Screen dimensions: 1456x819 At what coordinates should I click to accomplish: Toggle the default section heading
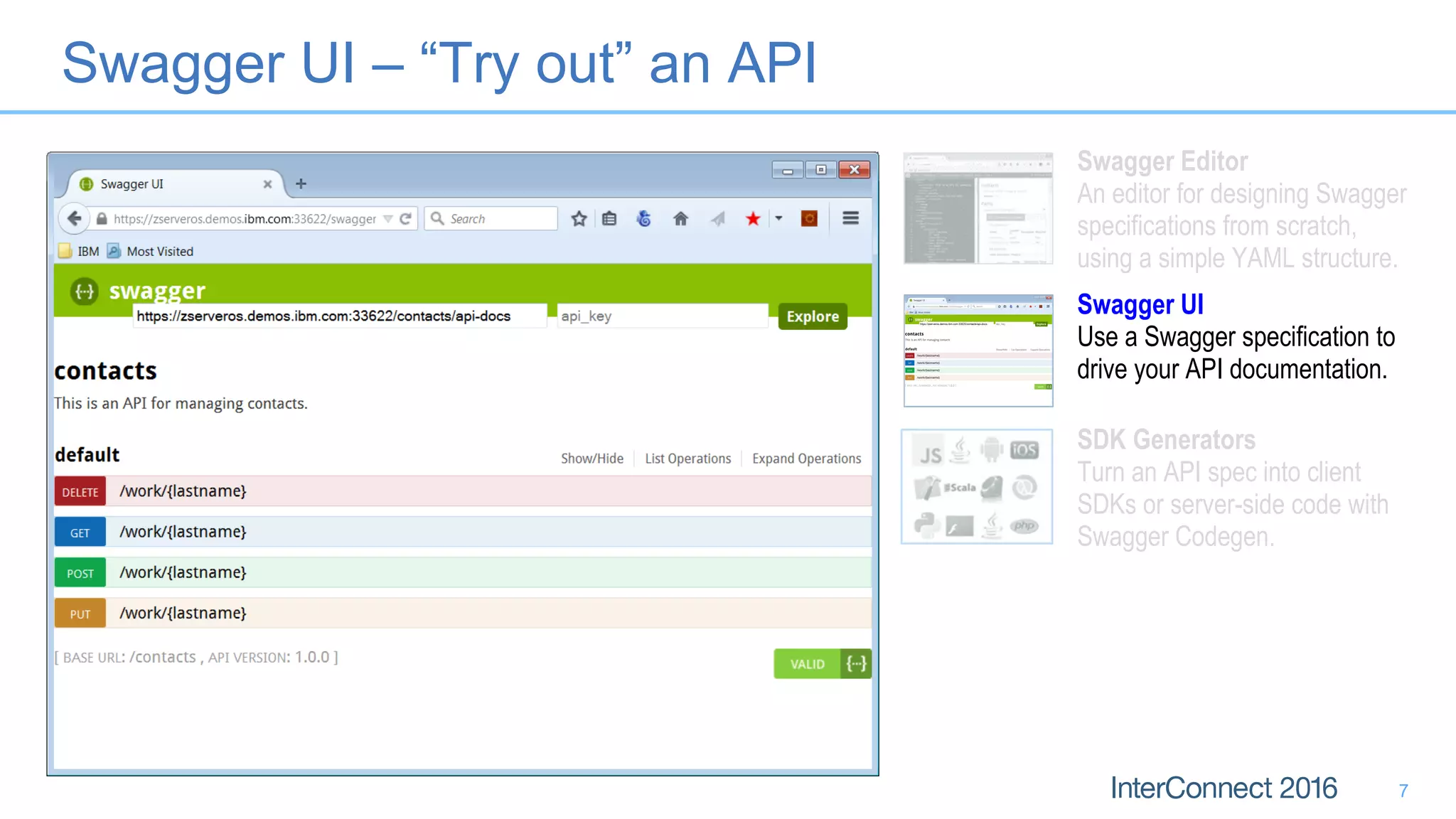click(87, 455)
